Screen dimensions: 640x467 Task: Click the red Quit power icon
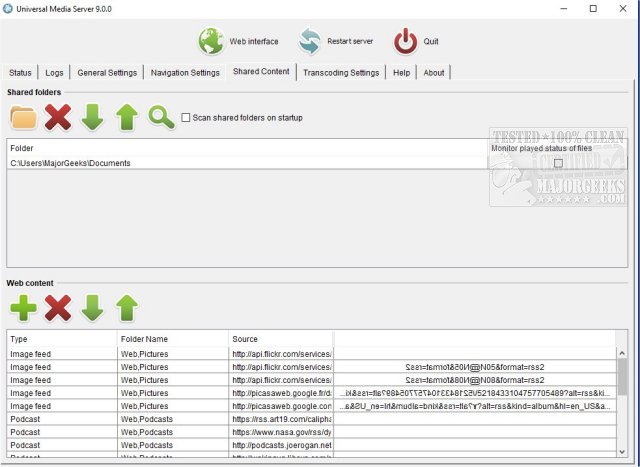coord(405,41)
